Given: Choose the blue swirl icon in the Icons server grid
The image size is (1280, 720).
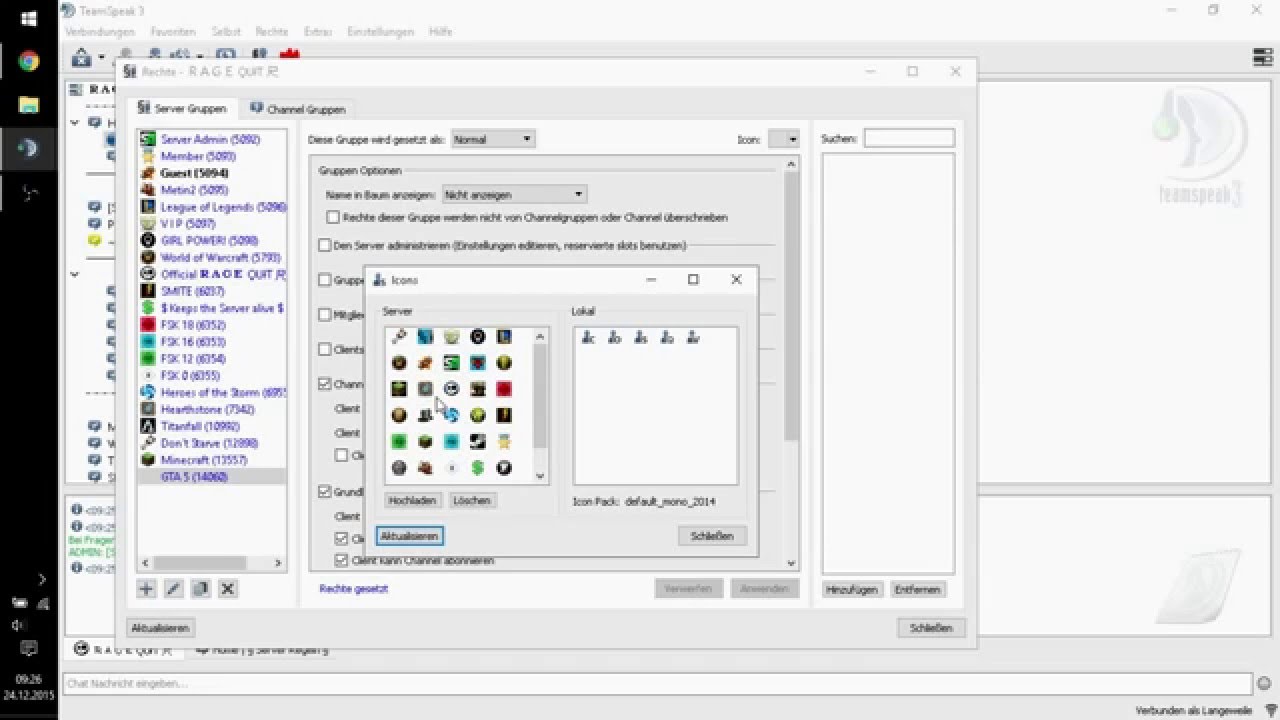Looking at the screenshot, I should (451, 415).
